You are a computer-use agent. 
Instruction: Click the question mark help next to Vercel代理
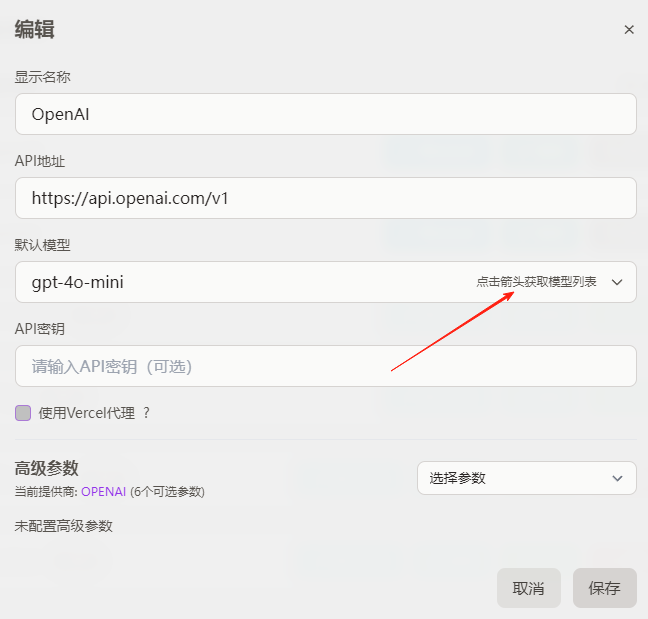146,413
